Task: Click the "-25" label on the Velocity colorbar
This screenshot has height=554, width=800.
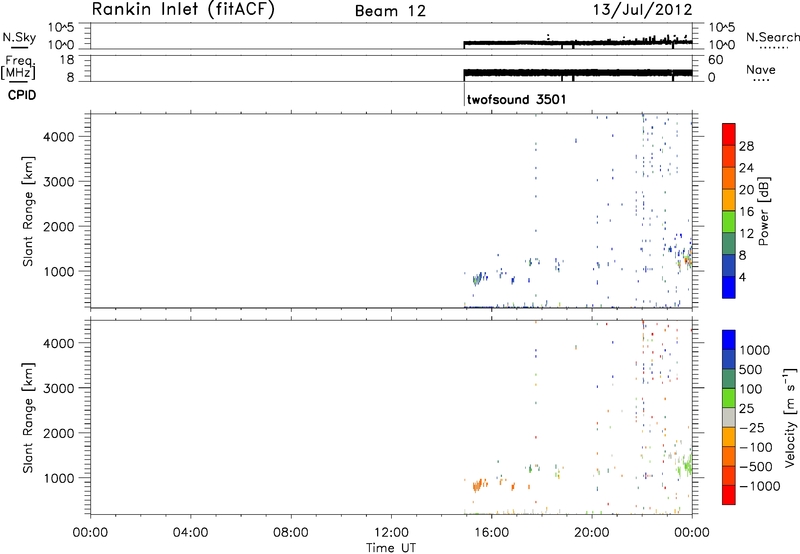Action: tap(752, 427)
